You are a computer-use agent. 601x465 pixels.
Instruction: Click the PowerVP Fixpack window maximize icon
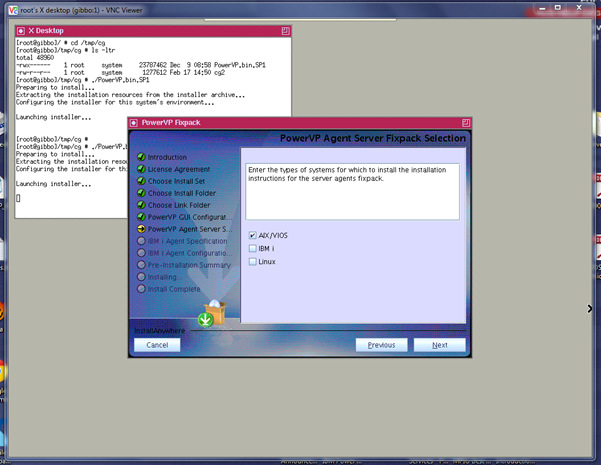[x=466, y=123]
